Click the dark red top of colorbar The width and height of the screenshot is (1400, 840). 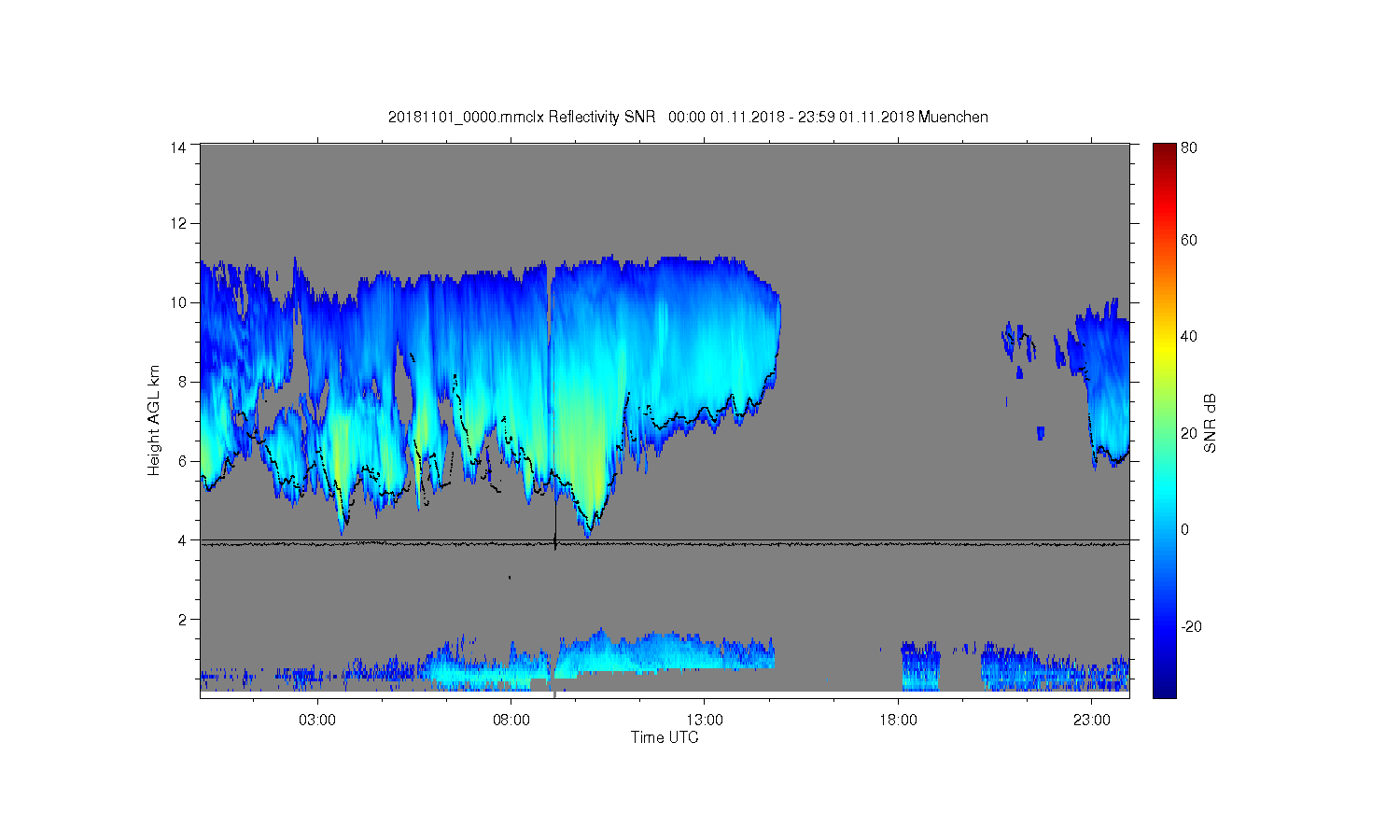[1164, 152]
